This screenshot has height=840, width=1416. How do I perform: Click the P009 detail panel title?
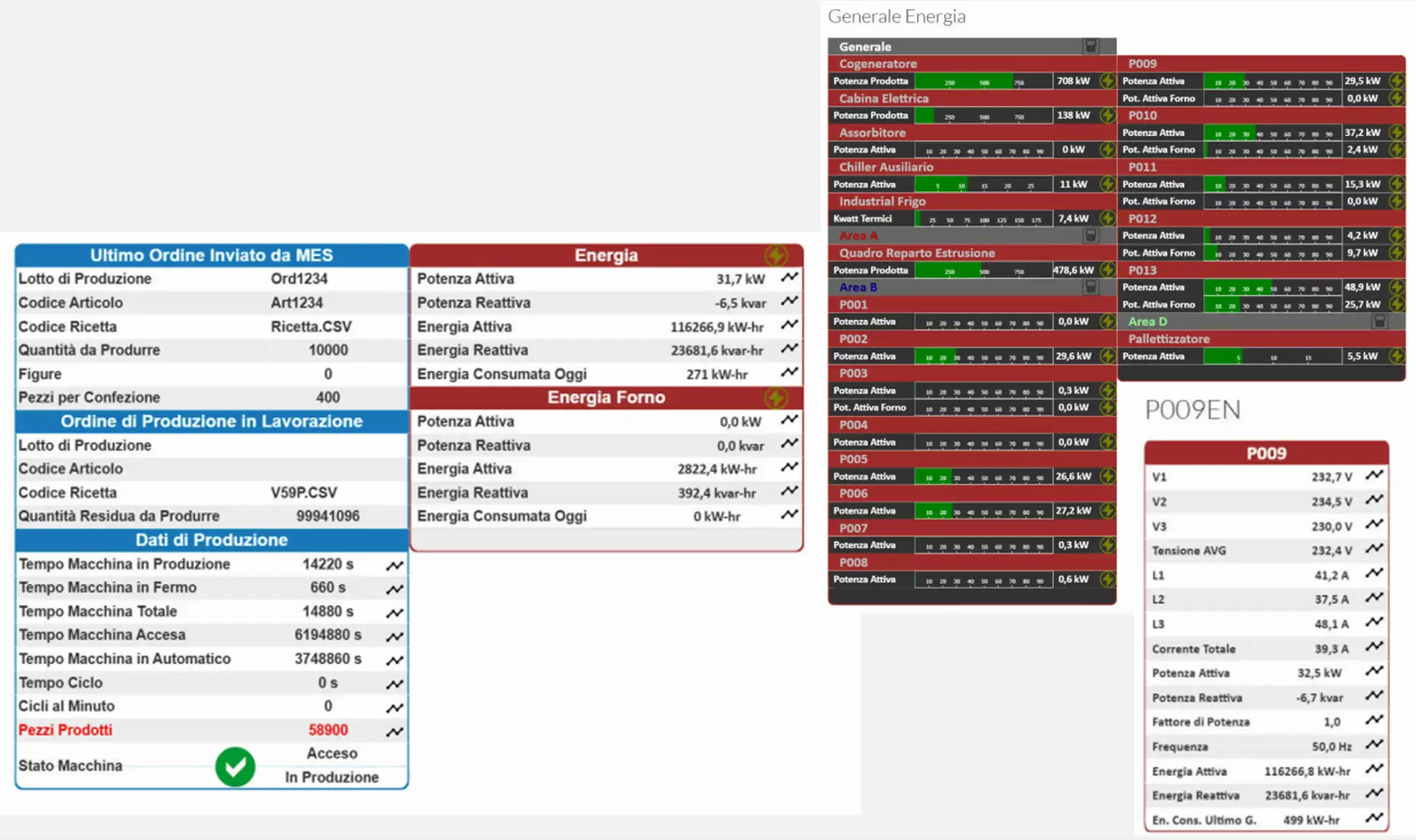tap(1266, 453)
